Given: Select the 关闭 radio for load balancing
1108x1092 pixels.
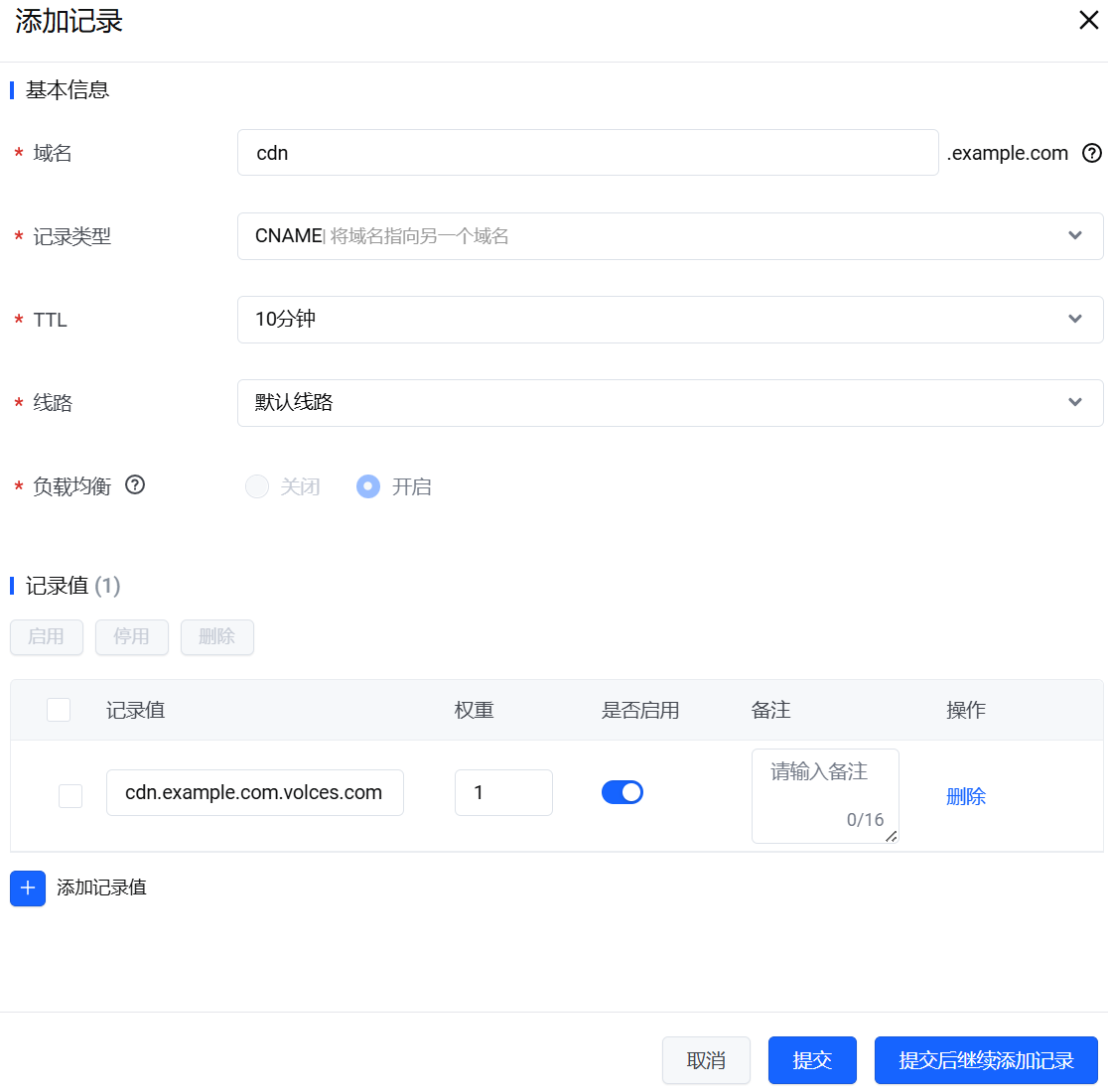Looking at the screenshot, I should 256,486.
